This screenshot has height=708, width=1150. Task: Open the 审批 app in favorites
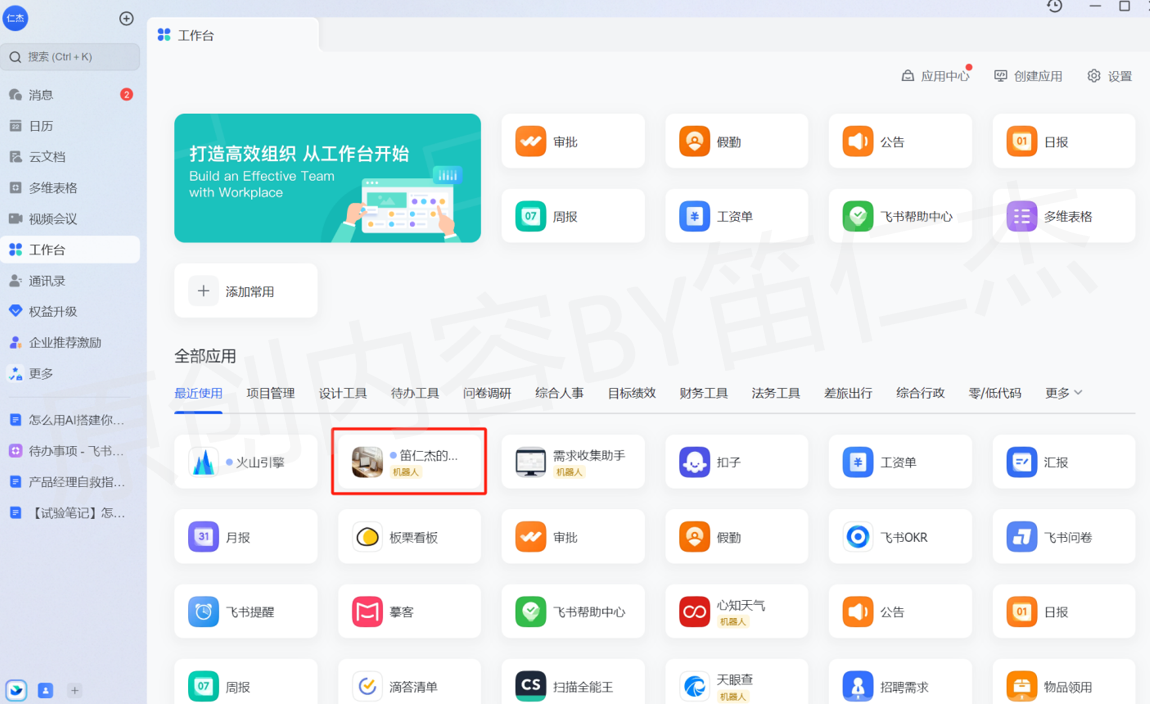573,141
